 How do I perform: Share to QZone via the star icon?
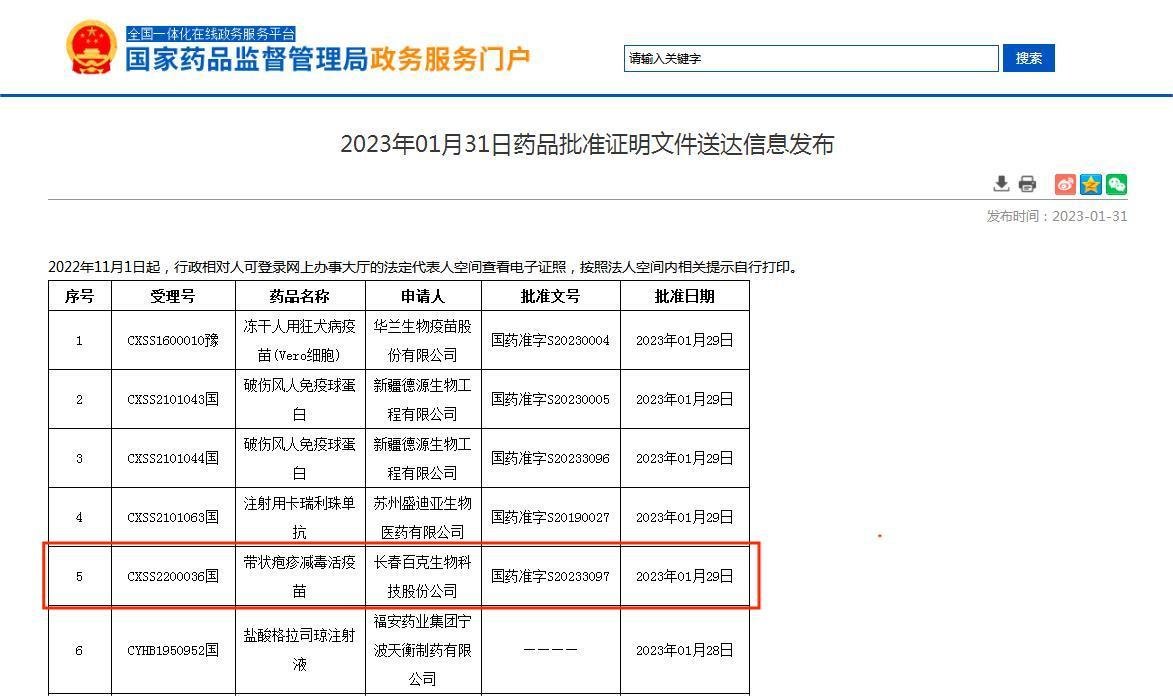tap(1091, 184)
